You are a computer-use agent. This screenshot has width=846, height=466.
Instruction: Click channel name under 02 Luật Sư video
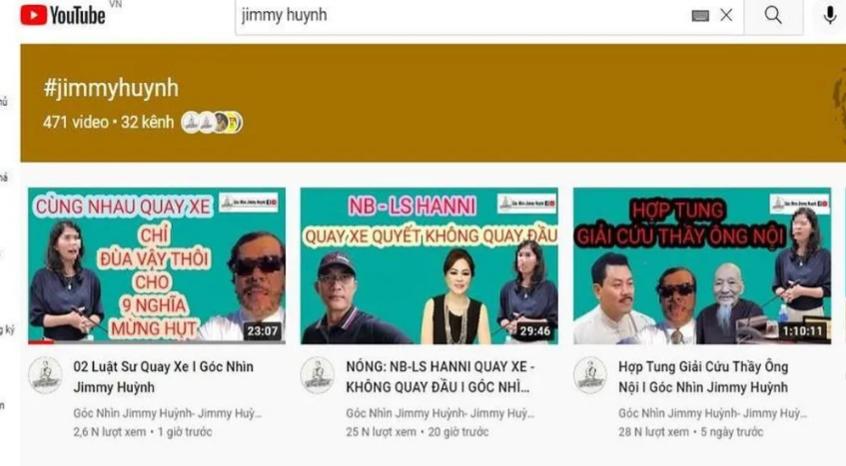tap(164, 412)
